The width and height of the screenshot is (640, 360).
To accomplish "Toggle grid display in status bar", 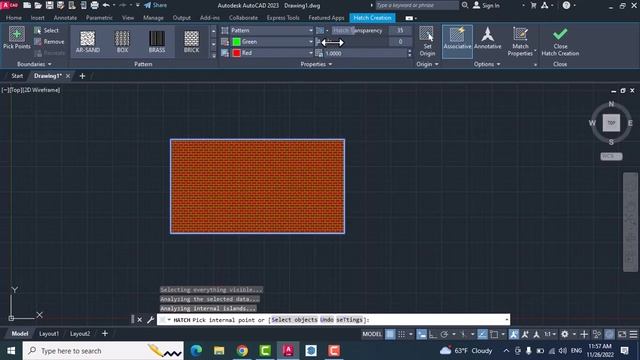I will pyautogui.click(x=390, y=334).
